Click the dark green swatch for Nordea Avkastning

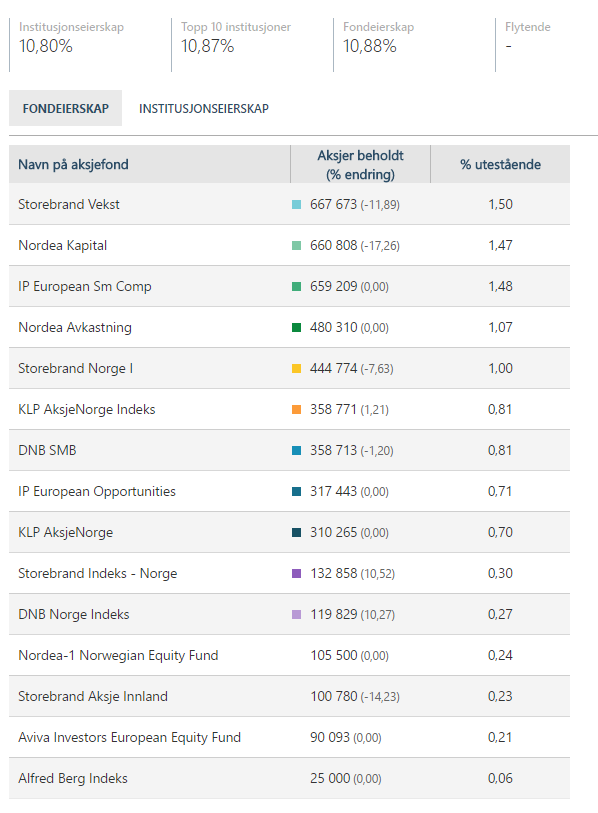[297, 328]
